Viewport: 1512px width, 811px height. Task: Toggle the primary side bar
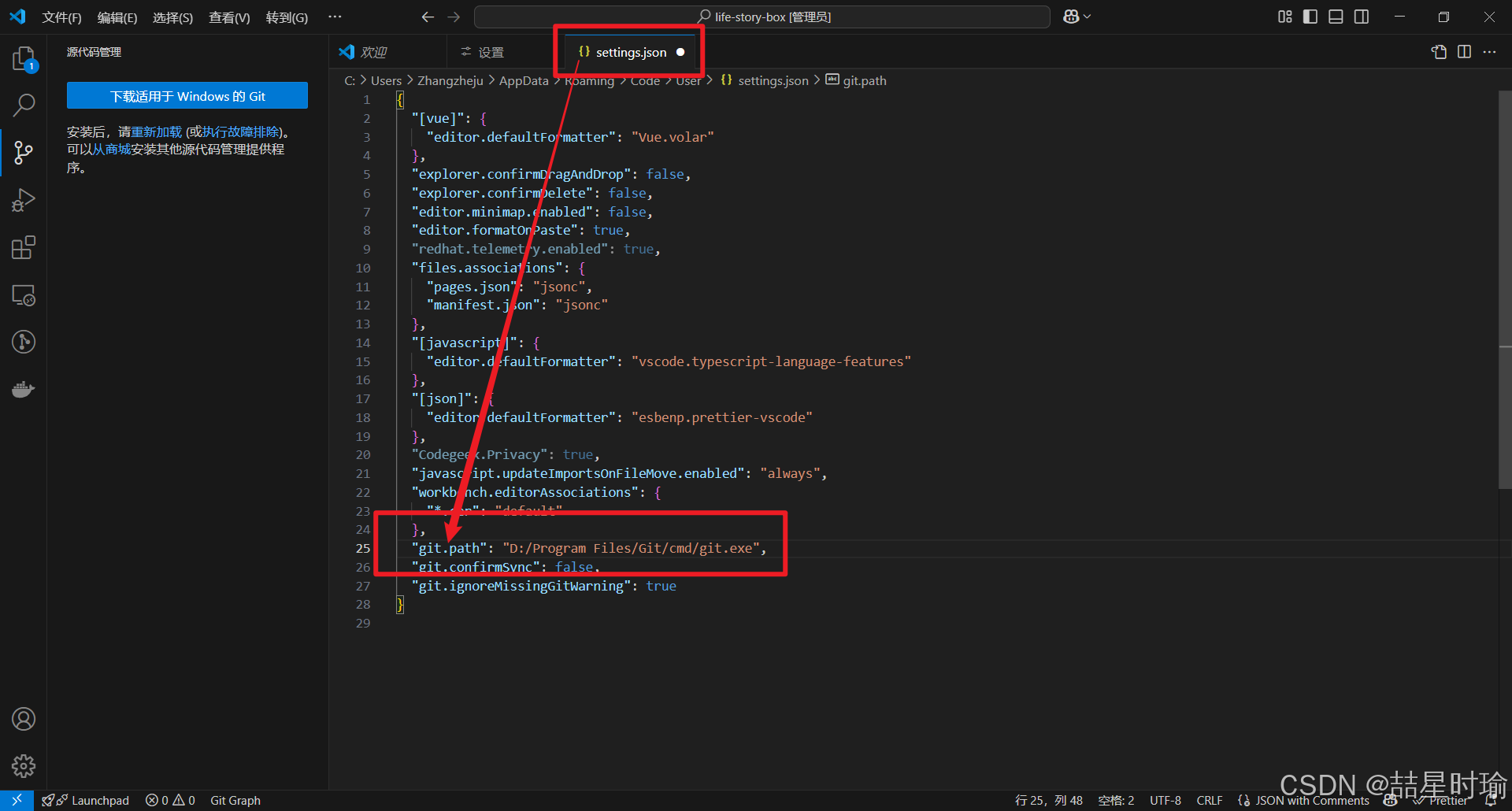(1310, 17)
